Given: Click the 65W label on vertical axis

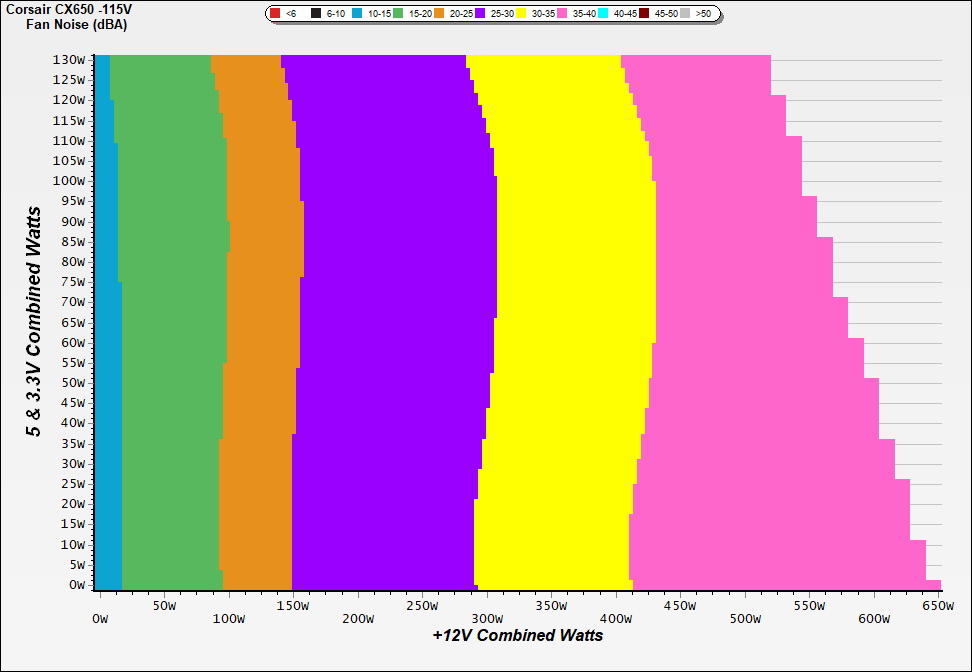Looking at the screenshot, I should (x=72, y=322).
